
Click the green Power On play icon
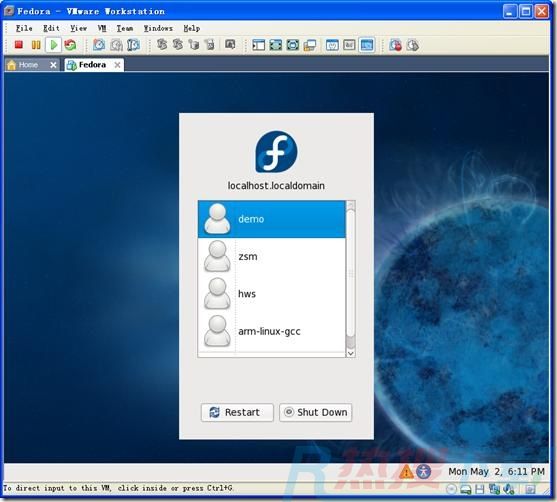click(x=54, y=45)
